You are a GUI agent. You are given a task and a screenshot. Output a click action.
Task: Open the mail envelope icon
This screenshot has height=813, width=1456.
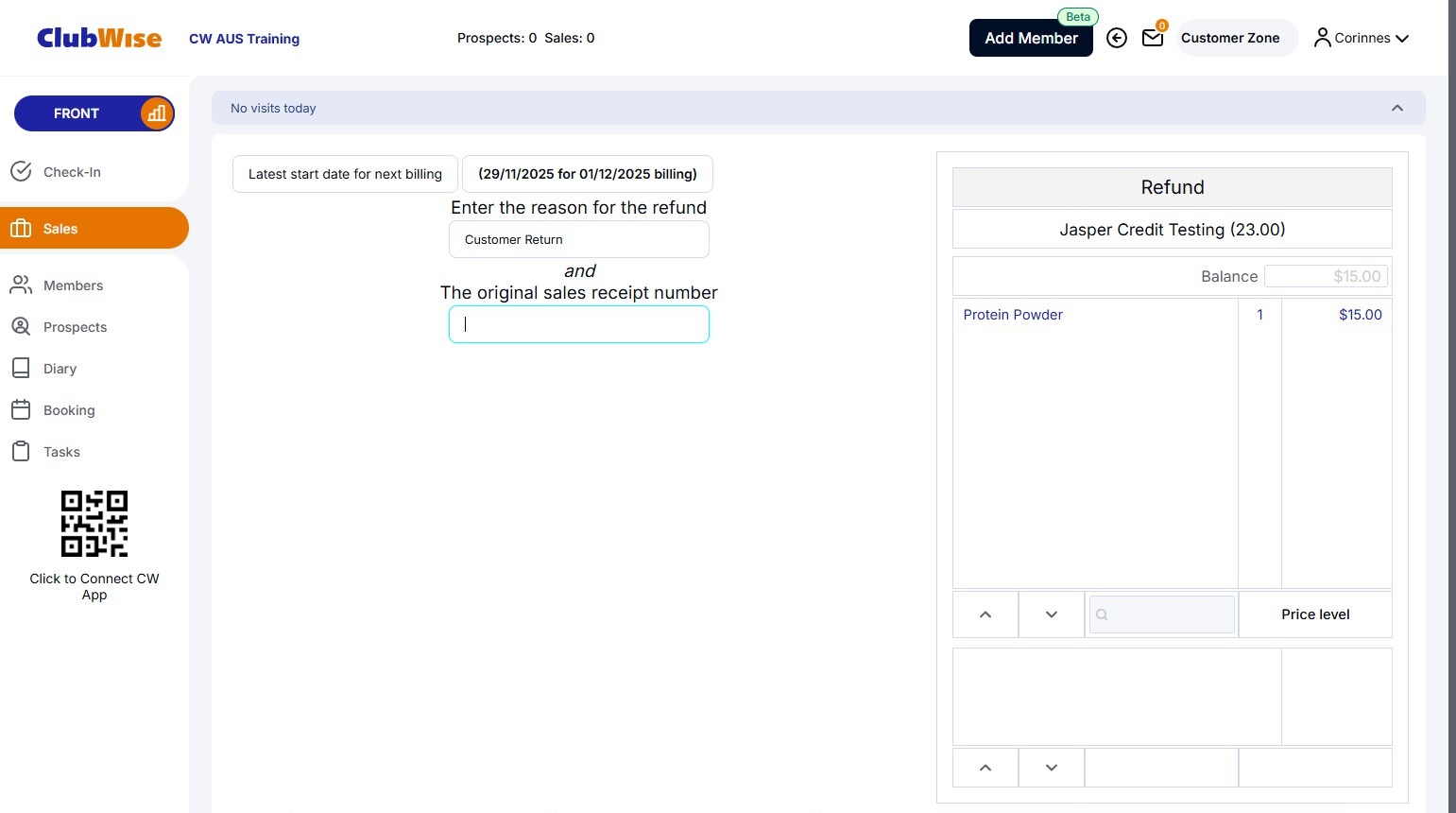pos(1153,38)
